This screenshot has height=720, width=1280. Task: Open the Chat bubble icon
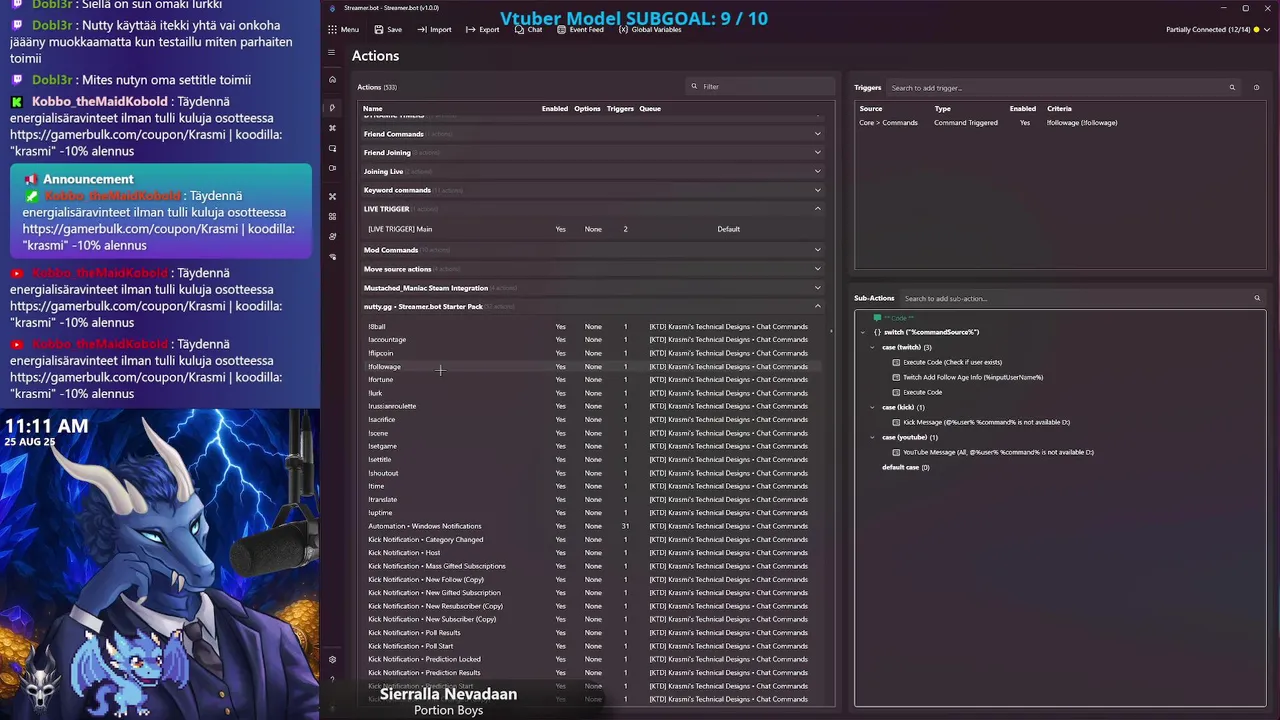519,29
